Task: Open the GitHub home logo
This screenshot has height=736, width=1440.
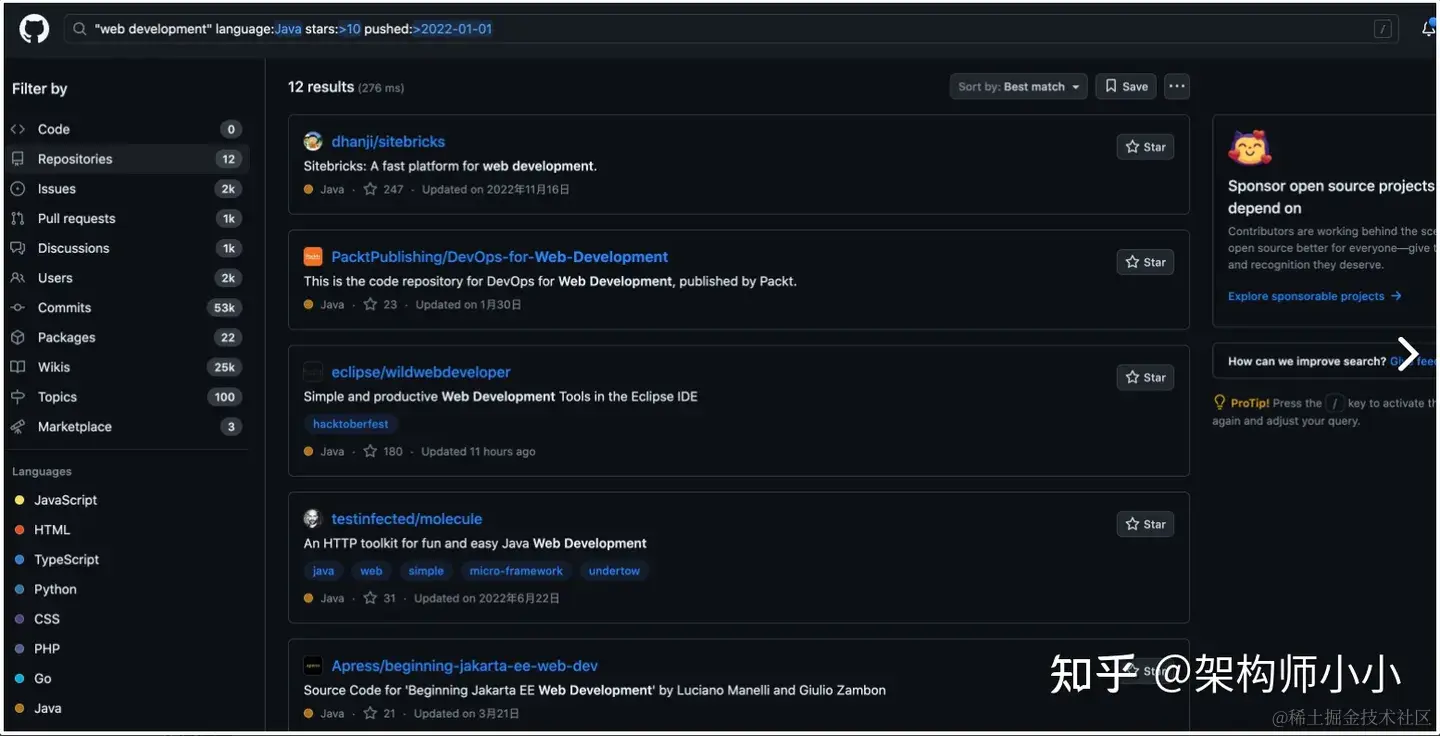Action: 34,29
